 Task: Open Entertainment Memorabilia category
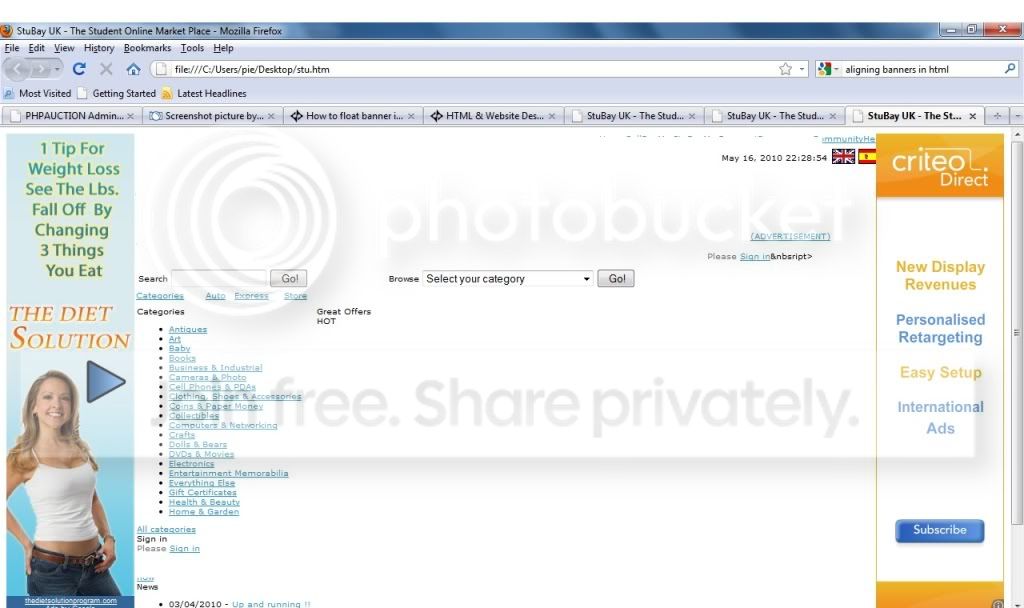pyautogui.click(x=229, y=473)
